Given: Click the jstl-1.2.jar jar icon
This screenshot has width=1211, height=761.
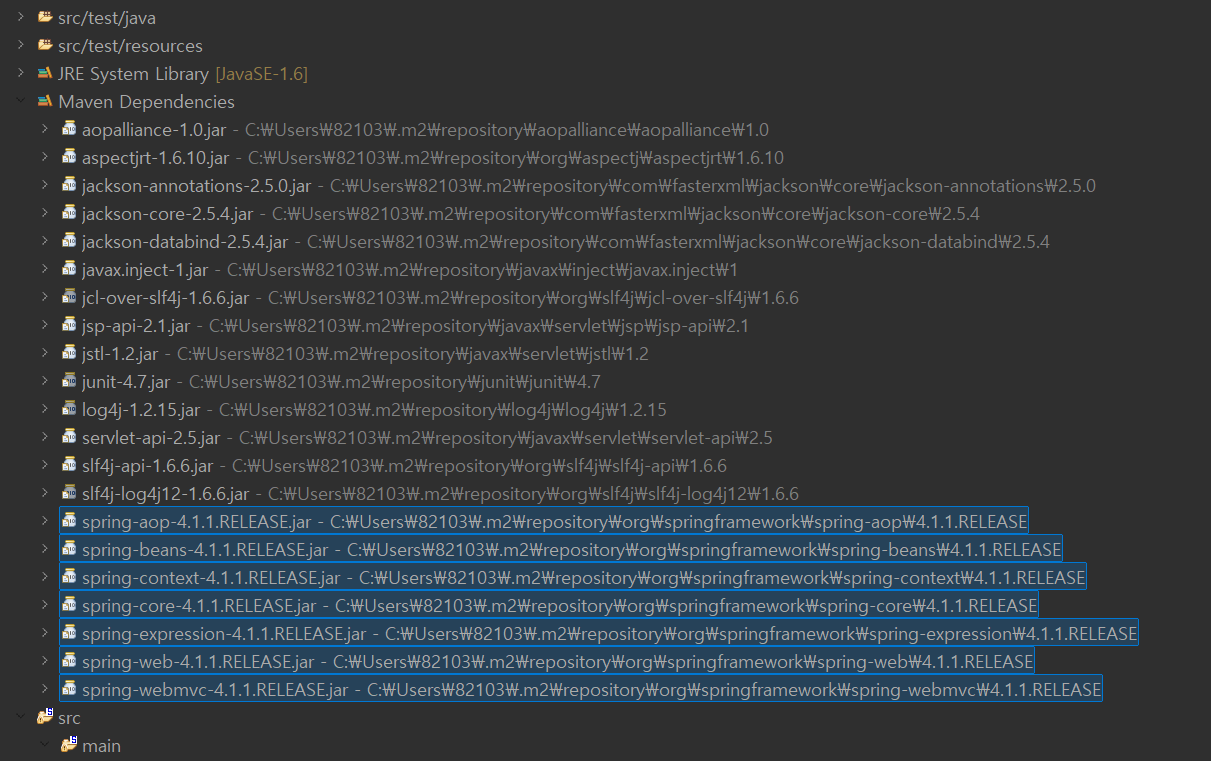Looking at the screenshot, I should click(x=69, y=353).
